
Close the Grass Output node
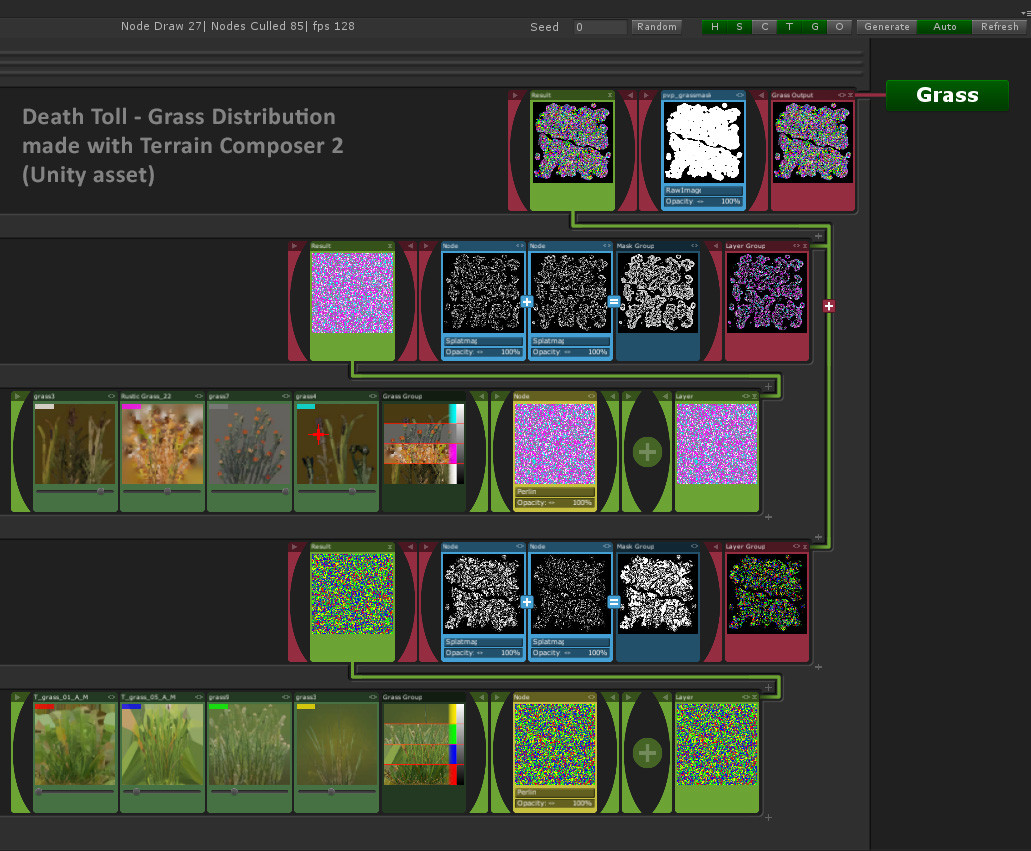[x=850, y=95]
